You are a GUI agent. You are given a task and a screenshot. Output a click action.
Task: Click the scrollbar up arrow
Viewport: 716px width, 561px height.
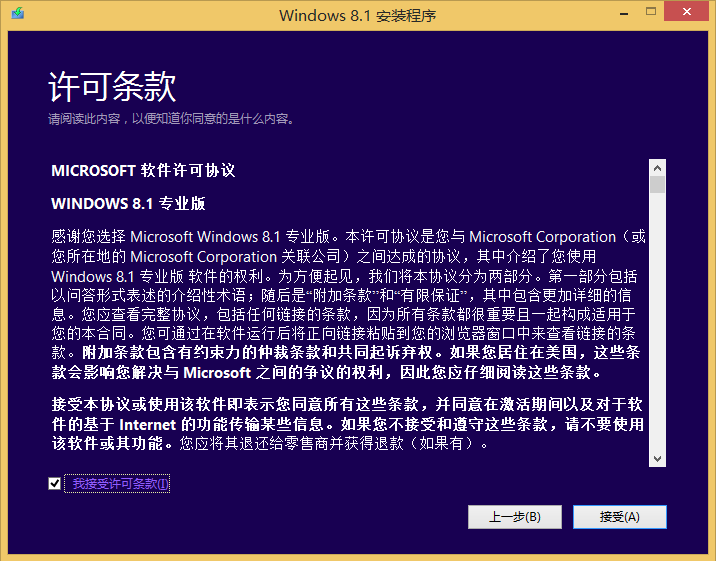click(658, 168)
